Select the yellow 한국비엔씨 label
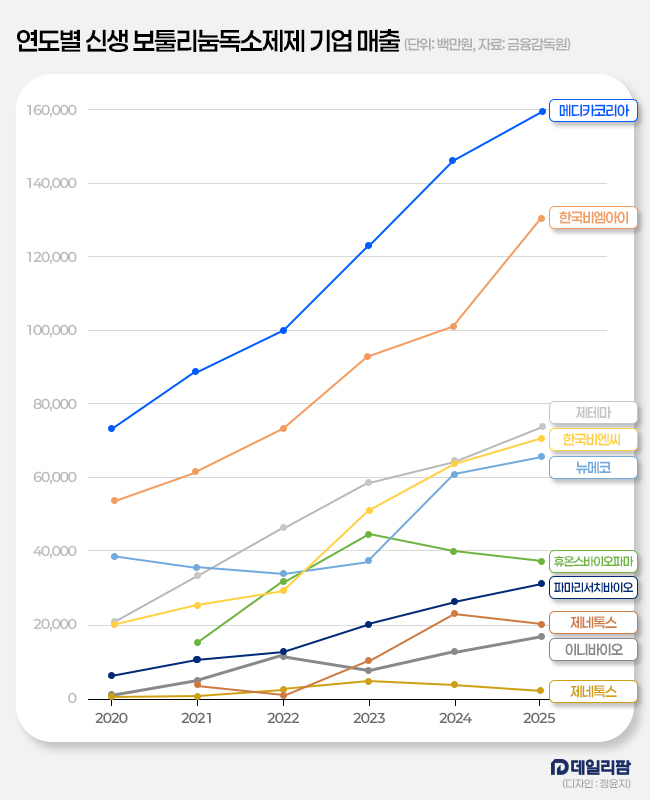 click(594, 439)
